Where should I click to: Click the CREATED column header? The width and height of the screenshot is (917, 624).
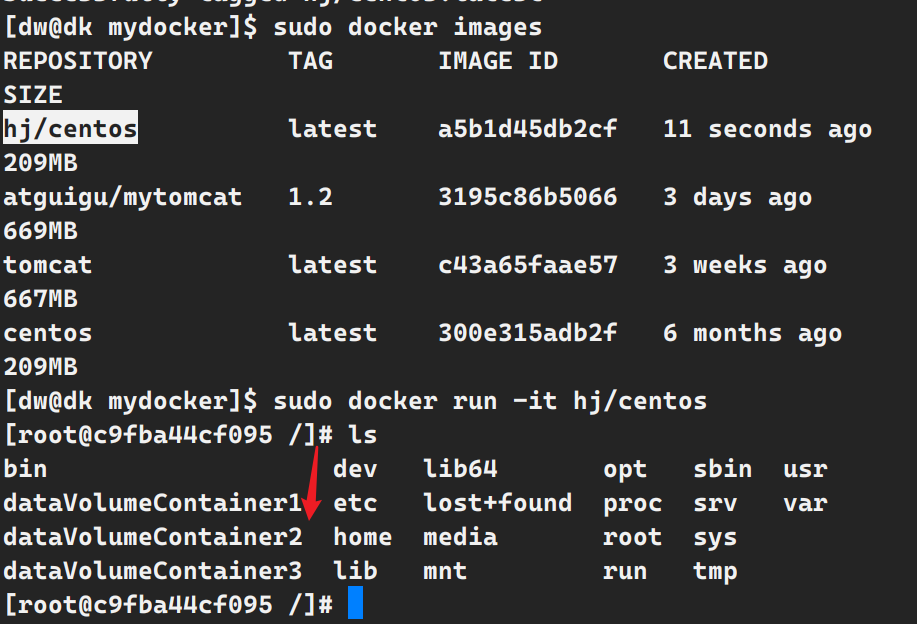coord(715,61)
